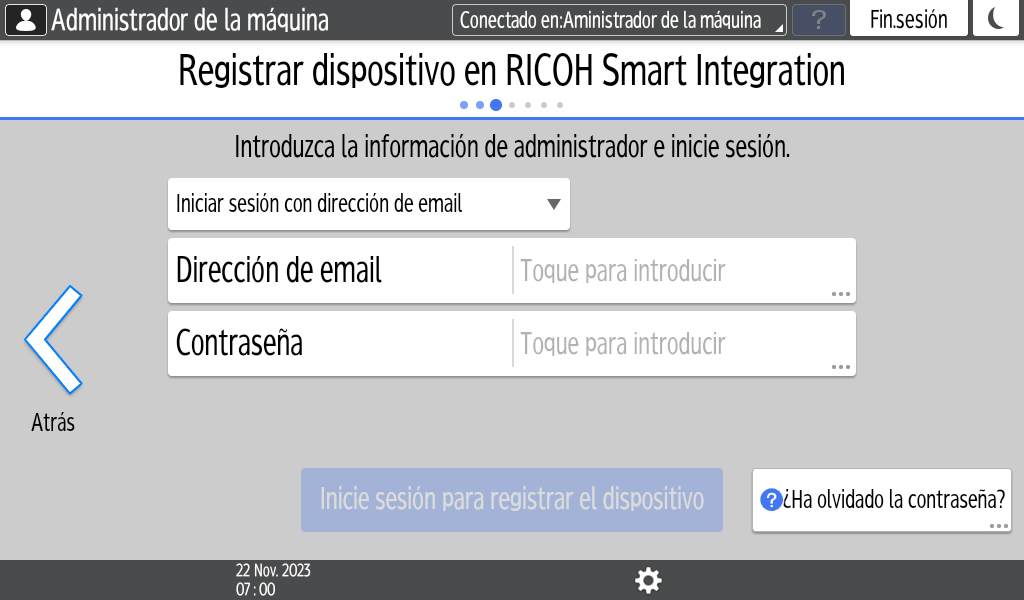Viewport: 1024px width, 600px height.
Task: Click the '¿Ha olvidado la contraseña?' text
Action: 894,500
